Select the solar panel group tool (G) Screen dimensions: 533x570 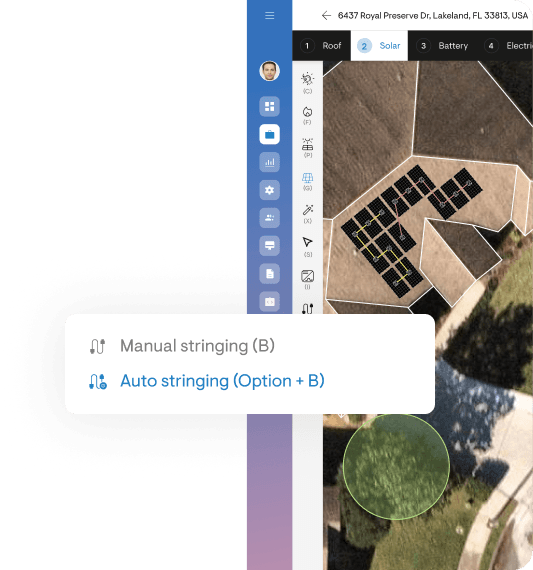click(x=308, y=181)
